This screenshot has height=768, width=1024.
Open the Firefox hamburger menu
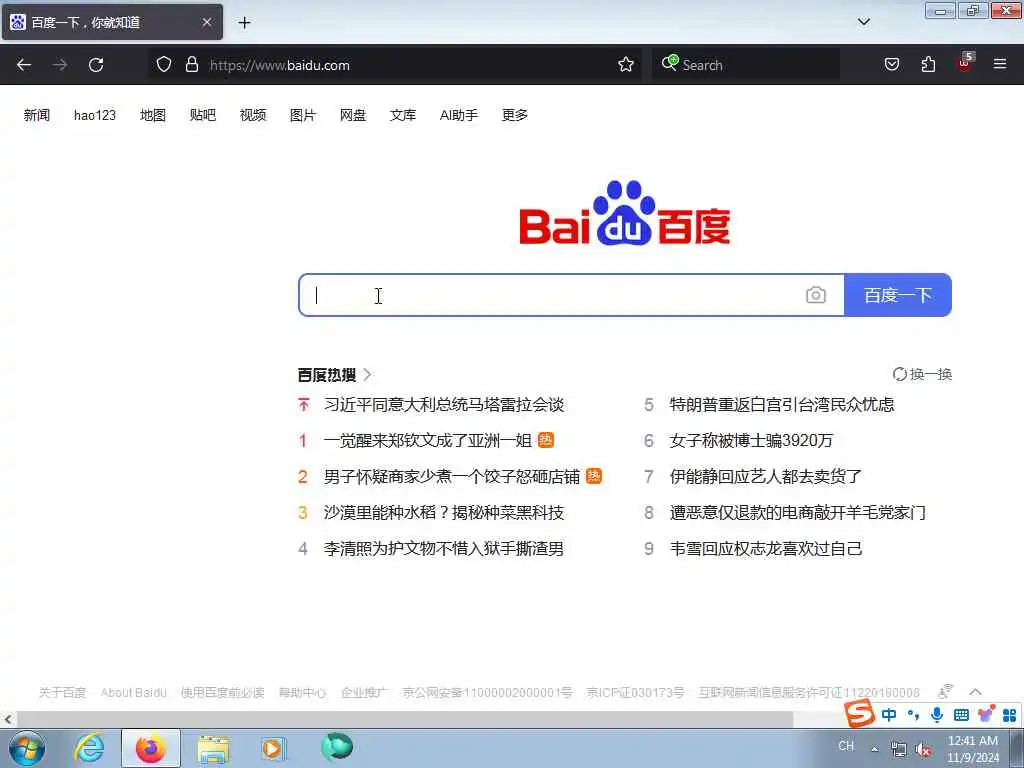click(x=1000, y=65)
